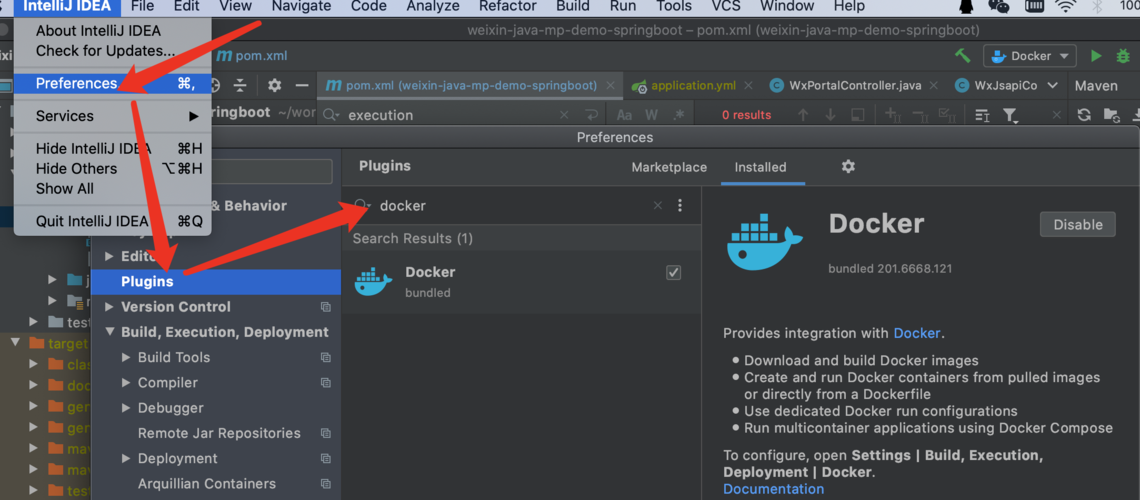Run the Docker configuration with the green play icon
1140x500 pixels.
click(x=1096, y=56)
